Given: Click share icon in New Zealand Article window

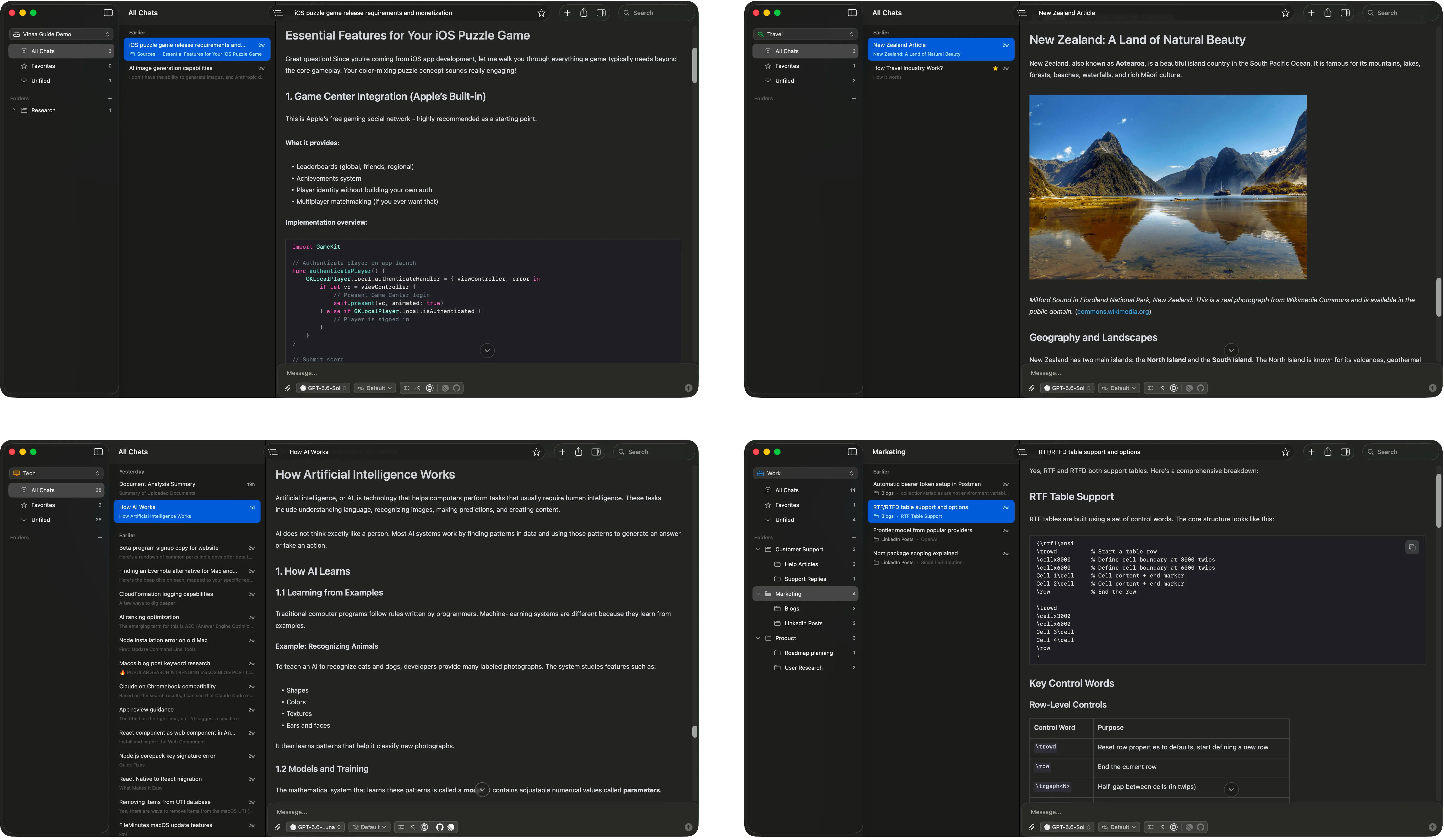Looking at the screenshot, I should 1328,13.
